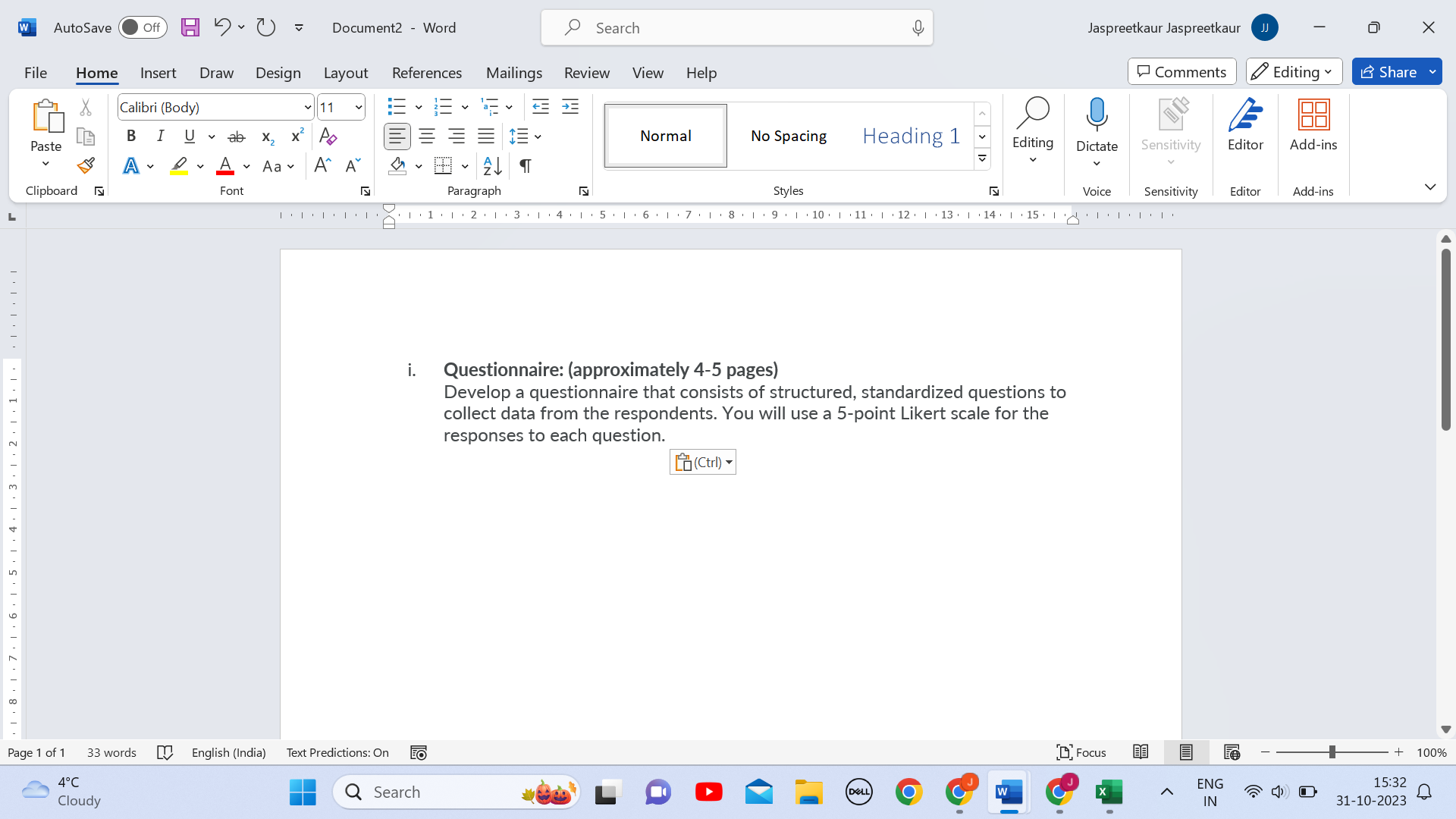Toggle italic formatting

(160, 136)
